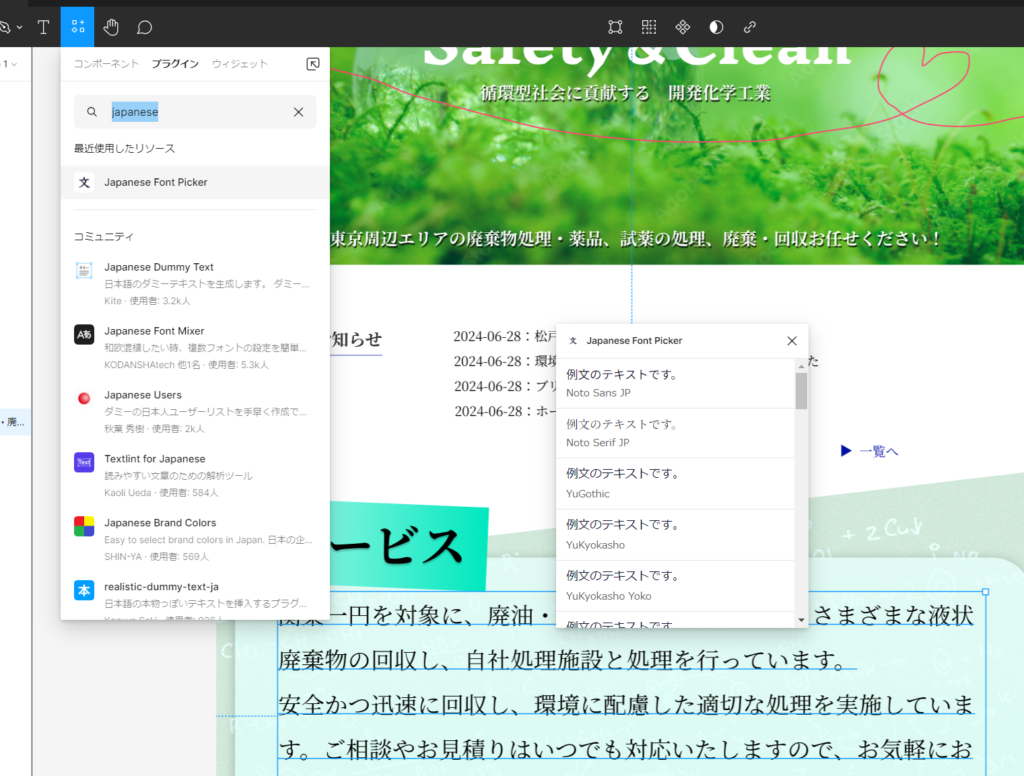Click the realistic-dummy-text-ja plugin icon

tap(84, 590)
